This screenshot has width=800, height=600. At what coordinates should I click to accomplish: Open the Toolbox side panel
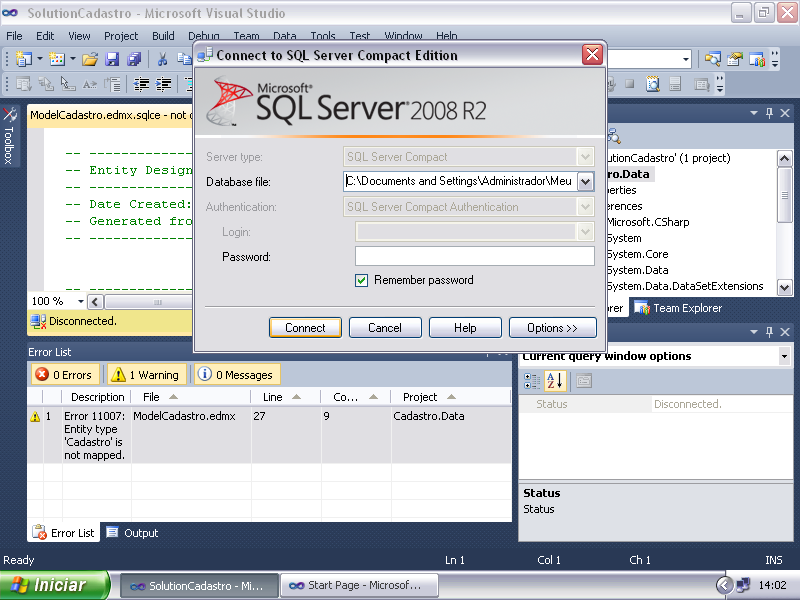click(x=9, y=136)
